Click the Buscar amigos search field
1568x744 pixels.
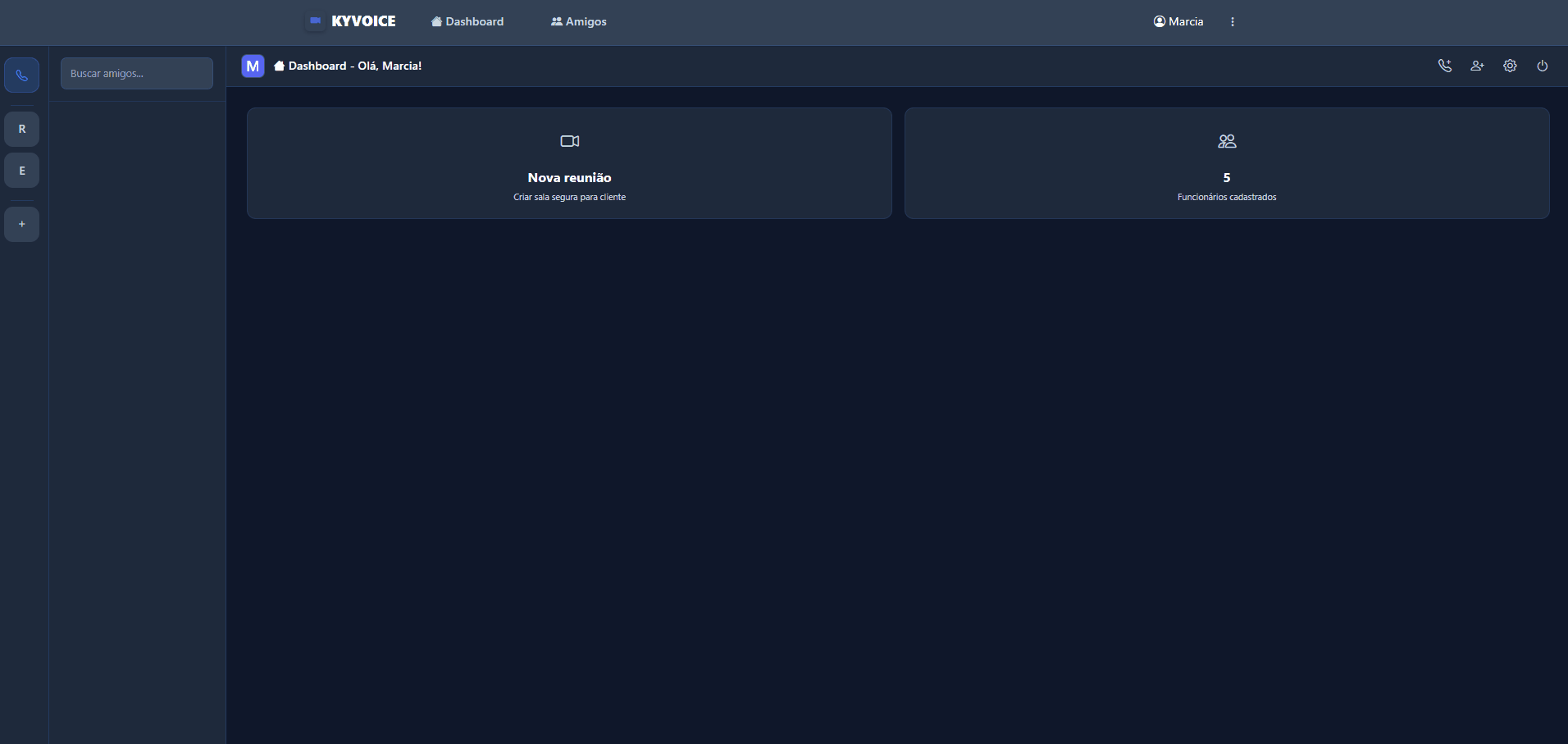(x=136, y=73)
